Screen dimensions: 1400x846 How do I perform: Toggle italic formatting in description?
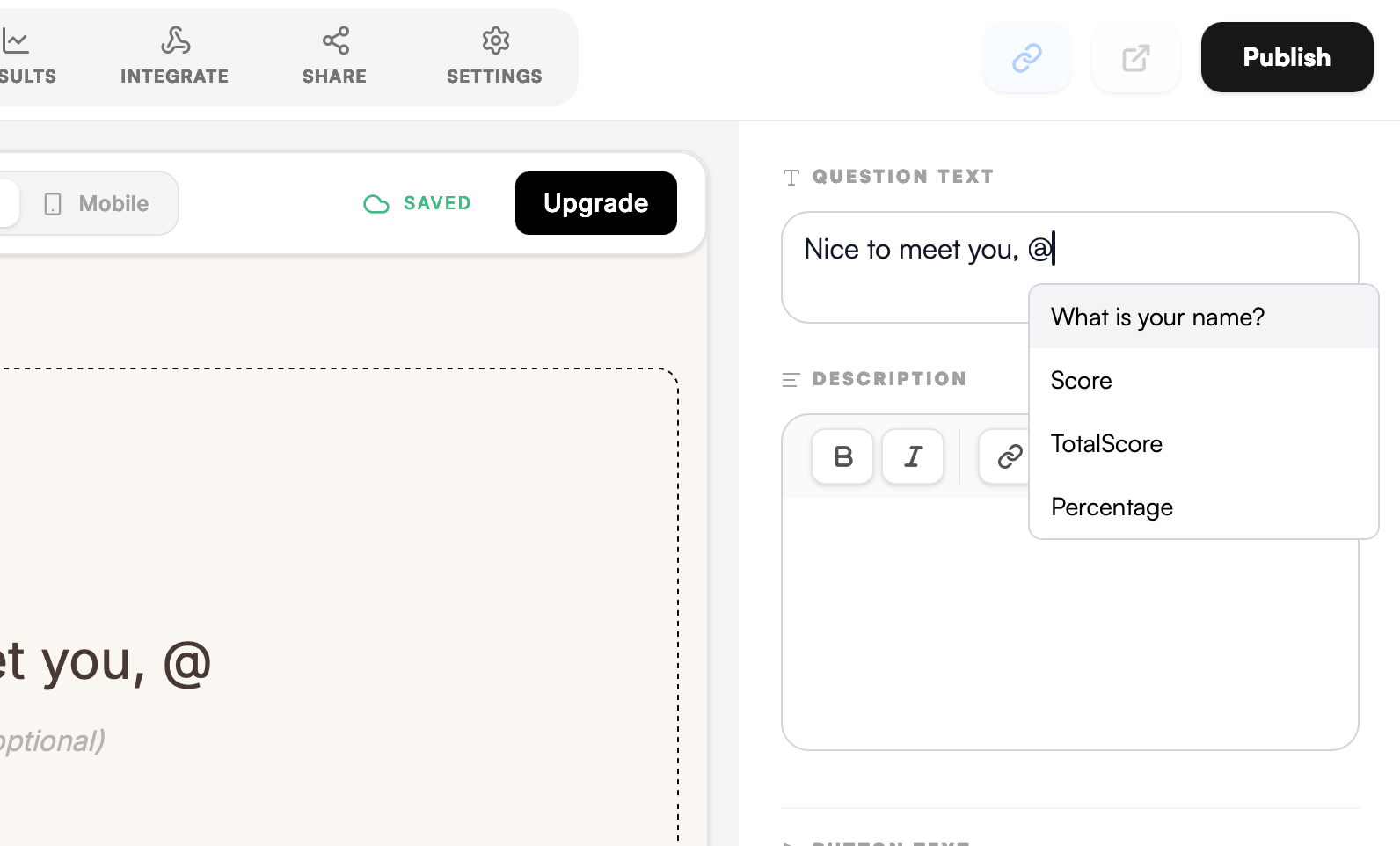(913, 456)
